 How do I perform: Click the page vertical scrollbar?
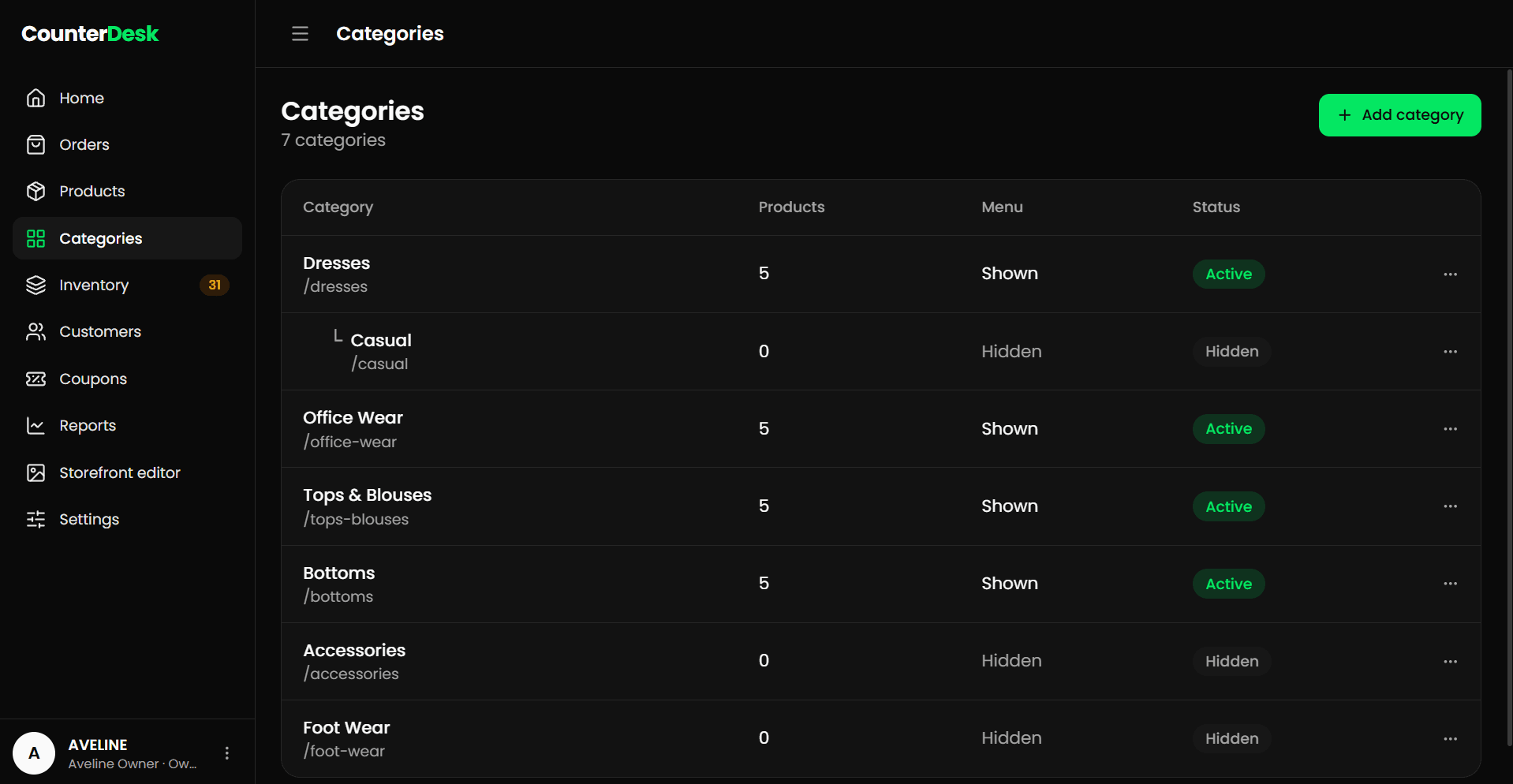coord(1509,406)
